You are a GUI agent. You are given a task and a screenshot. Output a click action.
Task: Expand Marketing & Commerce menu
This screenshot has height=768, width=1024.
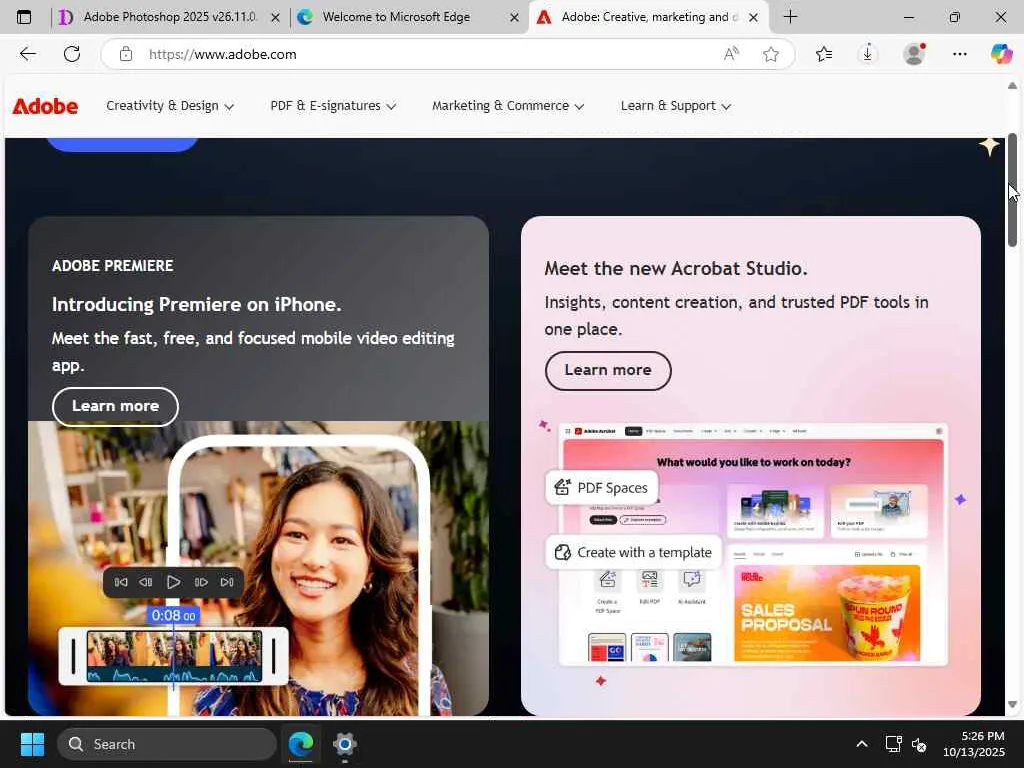pyautogui.click(x=508, y=106)
